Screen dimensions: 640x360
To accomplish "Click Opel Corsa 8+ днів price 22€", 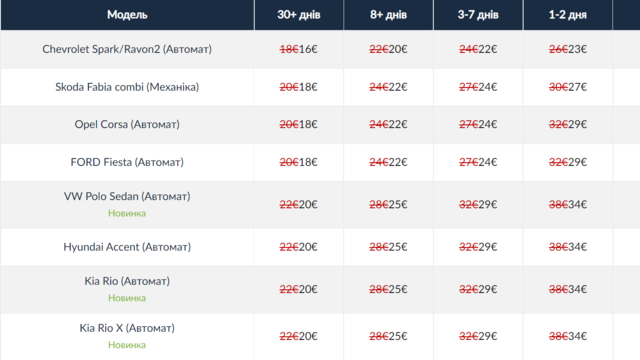I will click(x=398, y=124).
